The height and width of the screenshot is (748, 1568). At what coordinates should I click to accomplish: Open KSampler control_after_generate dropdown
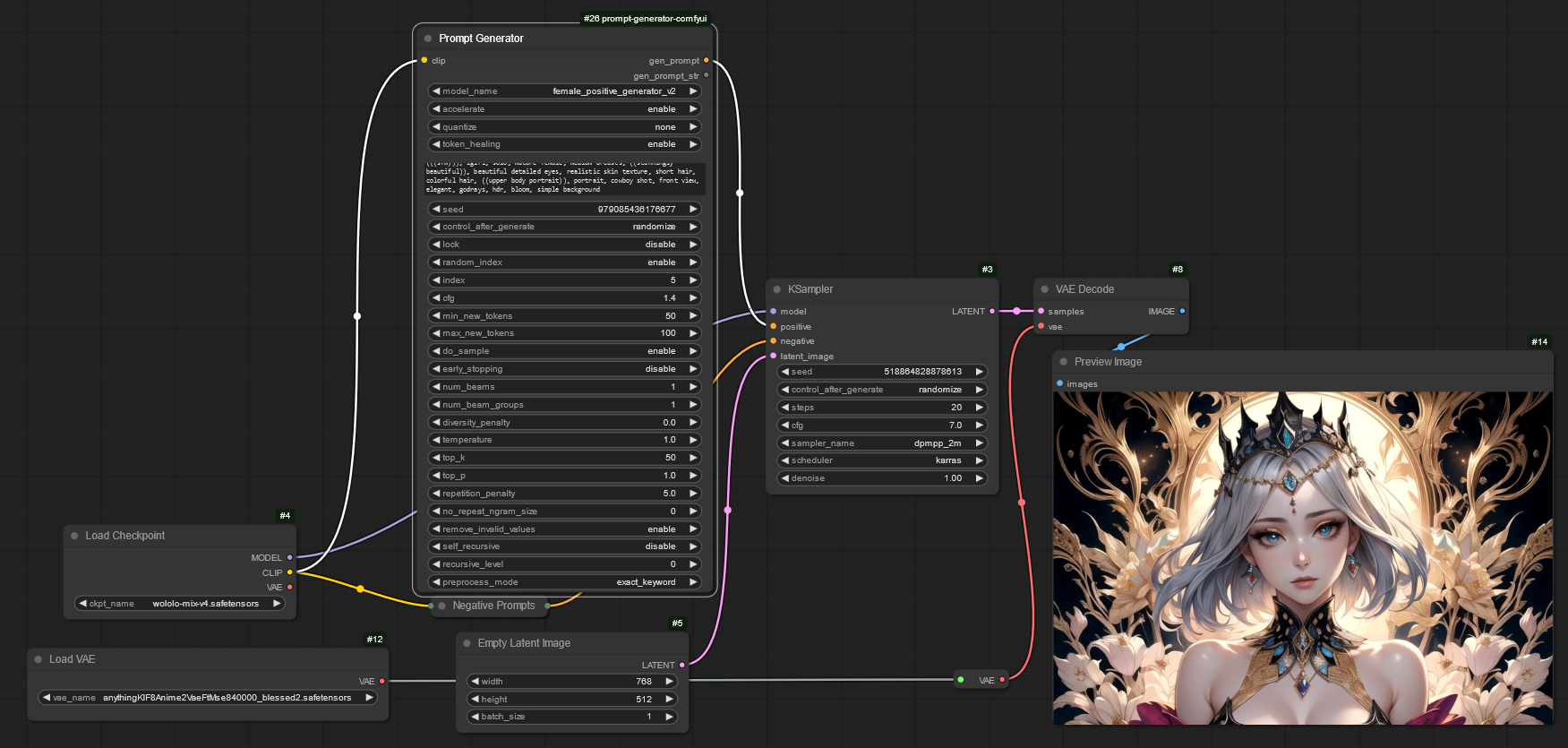point(882,390)
